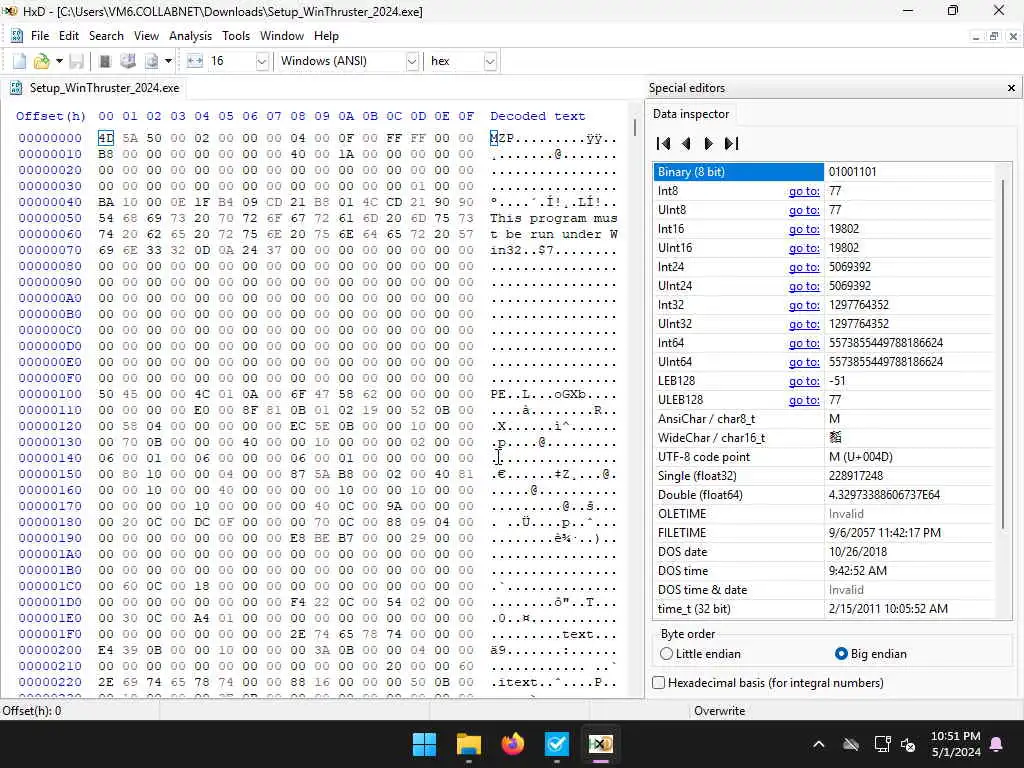Close the inner document window
Image resolution: width=1024 pixels, height=768 pixels.
pyautogui.click(x=1013, y=37)
